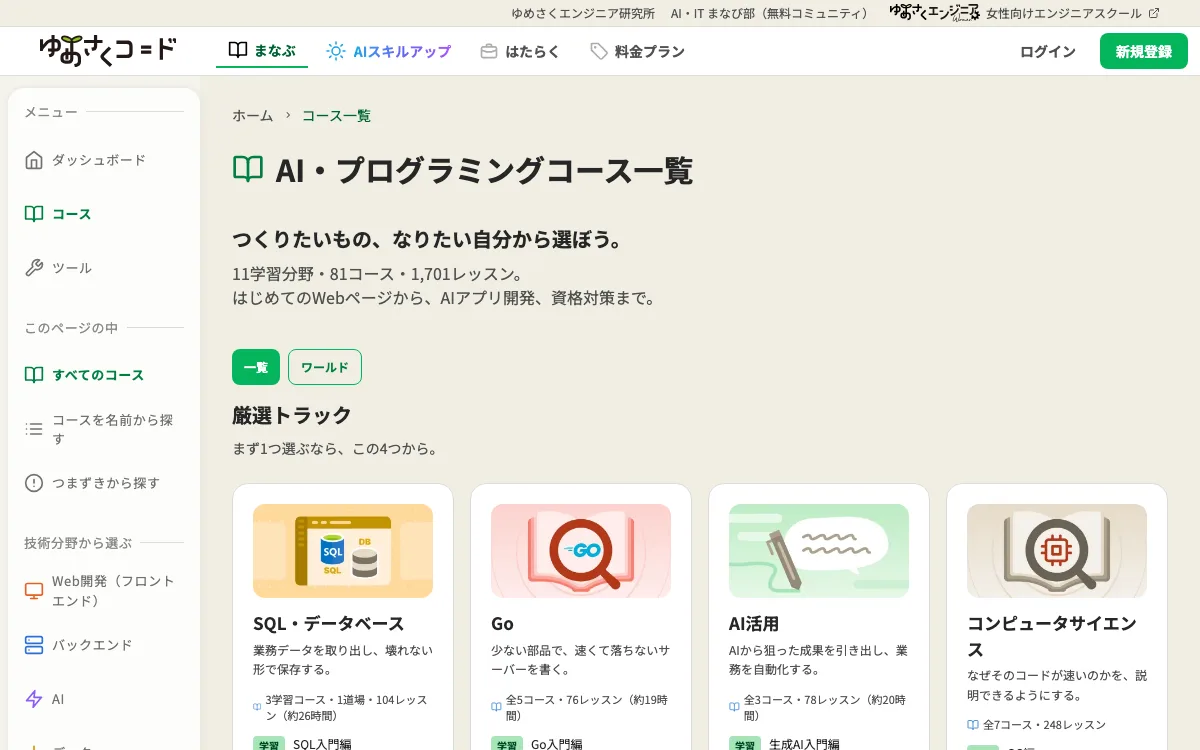
Task: Click the 厳選トラック section heading
Action: click(292, 414)
